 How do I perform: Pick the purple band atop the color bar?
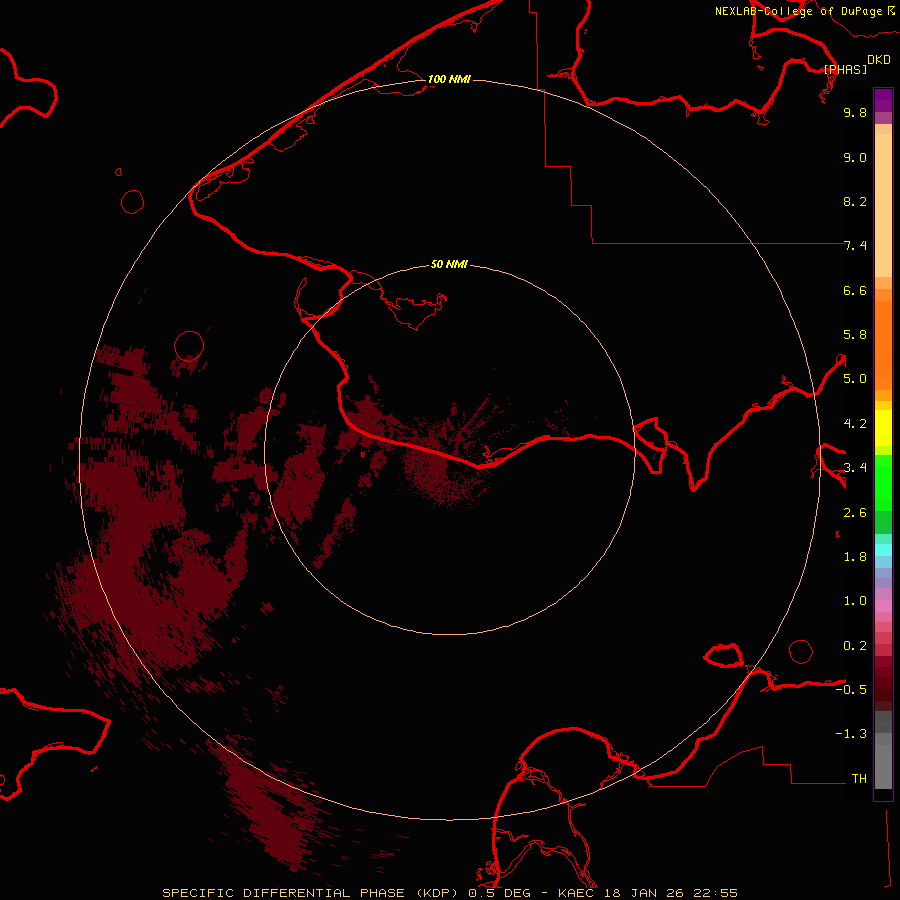[883, 100]
